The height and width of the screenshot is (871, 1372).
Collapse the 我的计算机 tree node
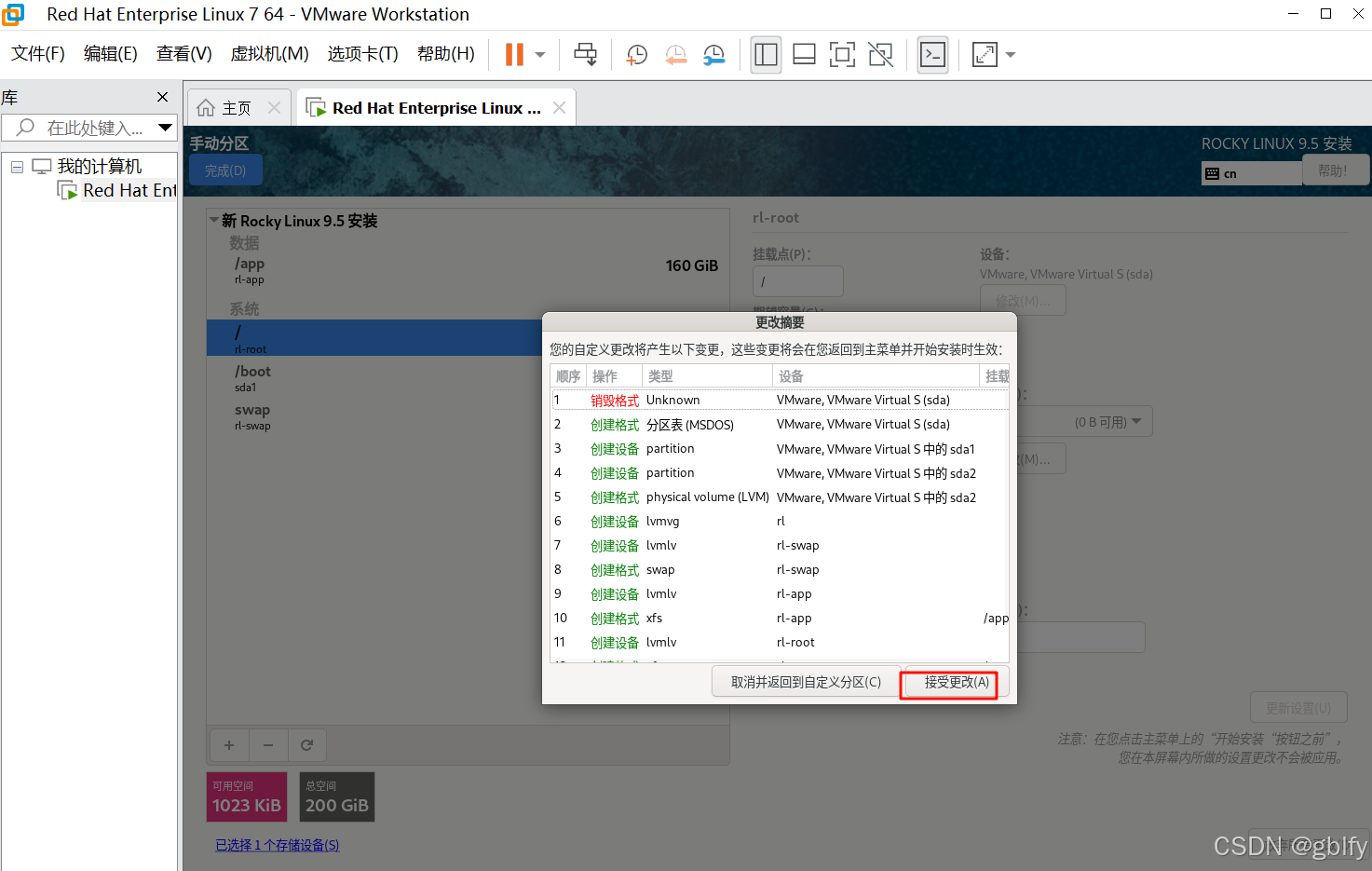(x=17, y=167)
